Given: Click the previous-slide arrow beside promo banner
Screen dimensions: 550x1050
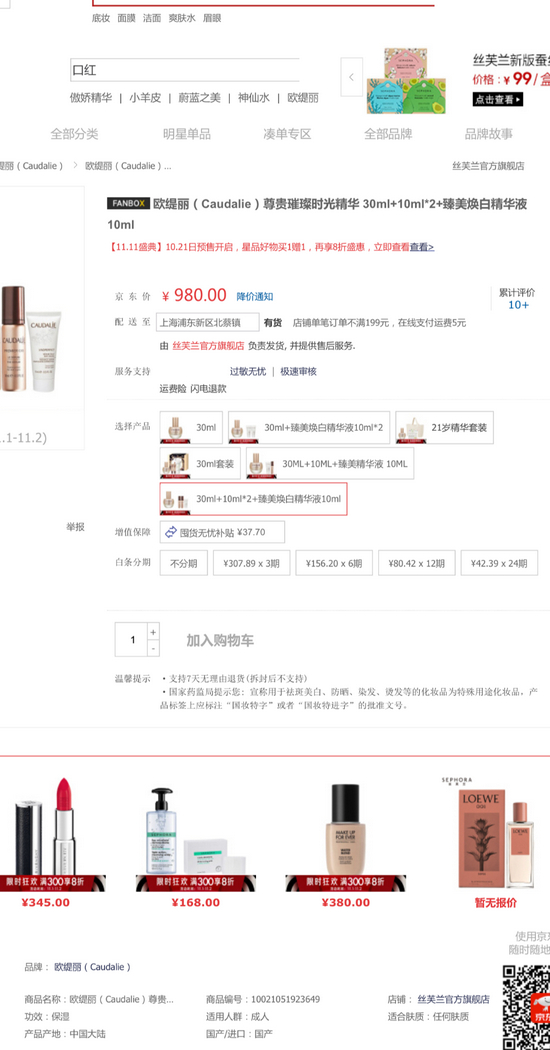Looking at the screenshot, I should coord(352,78).
